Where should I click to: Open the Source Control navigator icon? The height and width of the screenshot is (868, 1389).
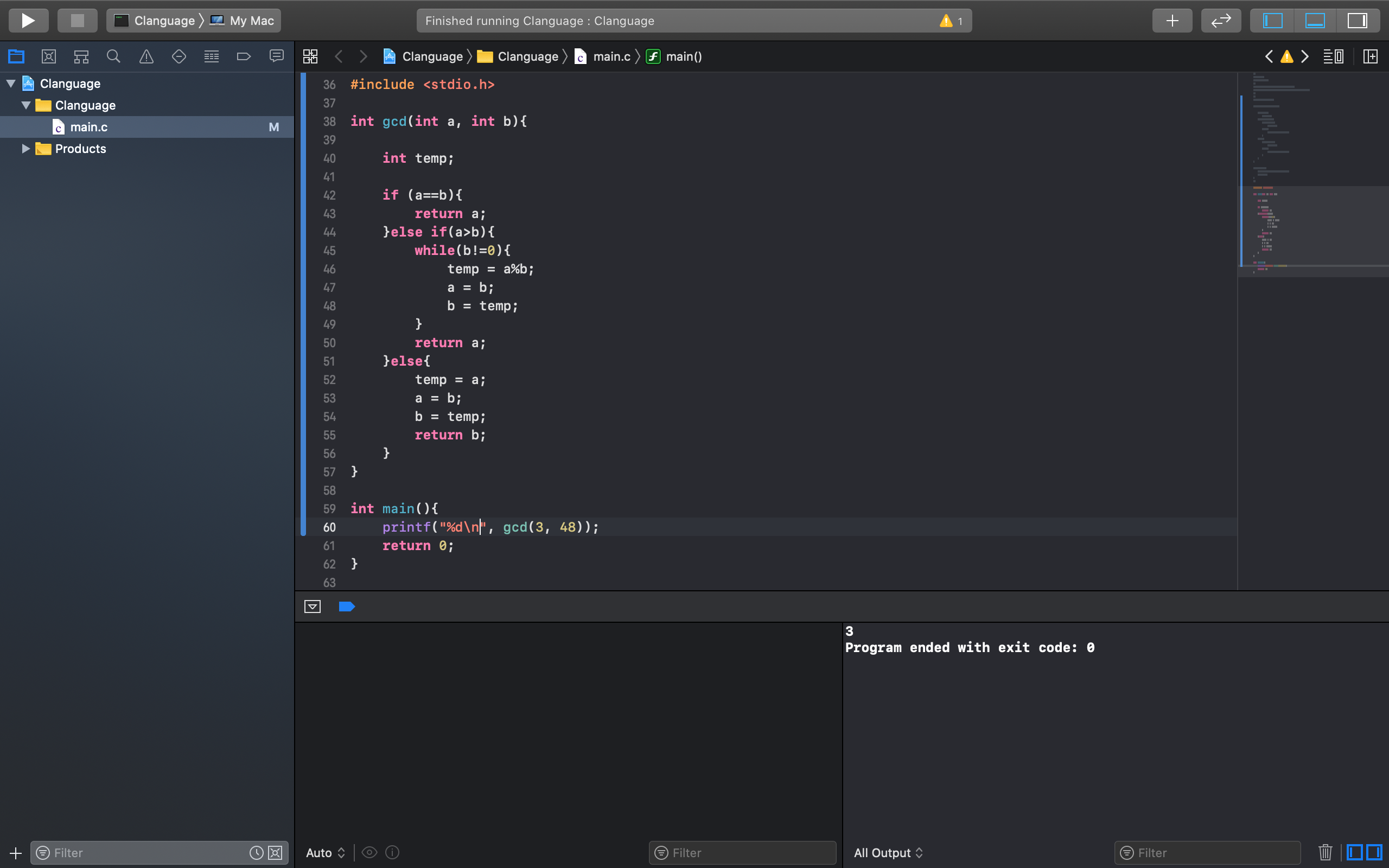coord(49,56)
